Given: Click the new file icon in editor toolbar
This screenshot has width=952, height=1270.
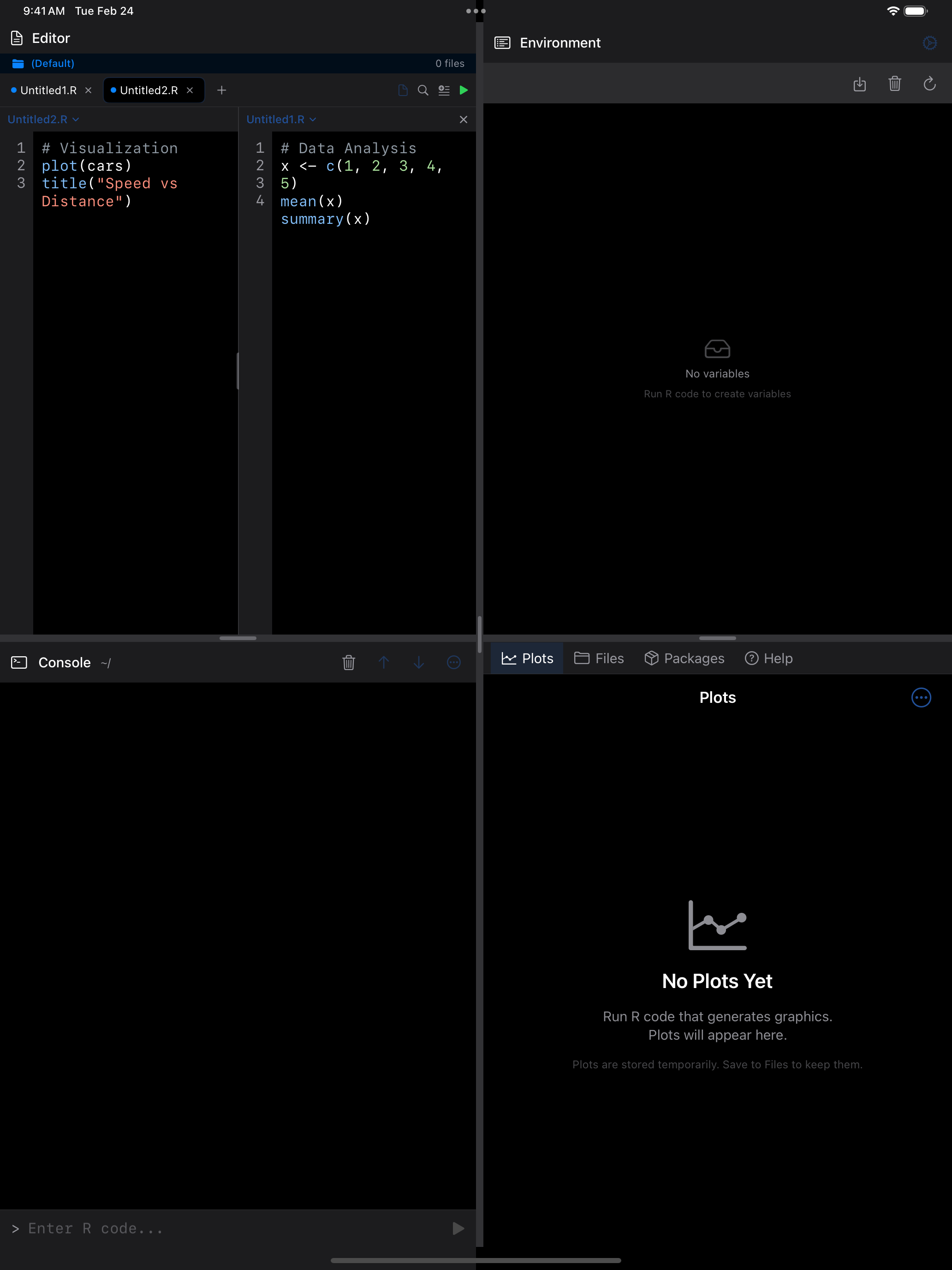Looking at the screenshot, I should tap(402, 90).
